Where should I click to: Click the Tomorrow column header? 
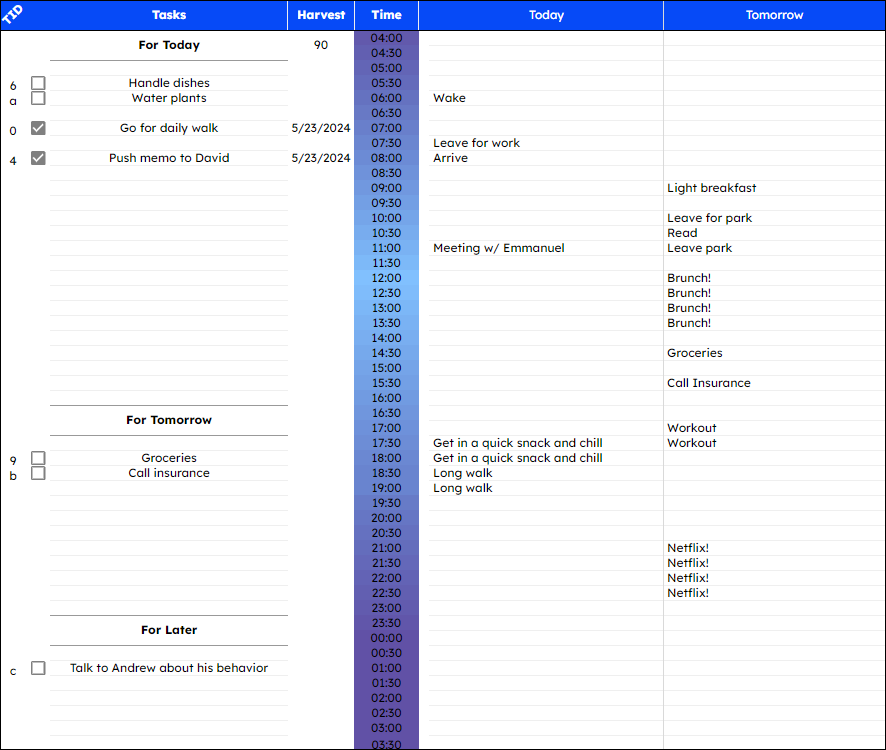point(774,15)
